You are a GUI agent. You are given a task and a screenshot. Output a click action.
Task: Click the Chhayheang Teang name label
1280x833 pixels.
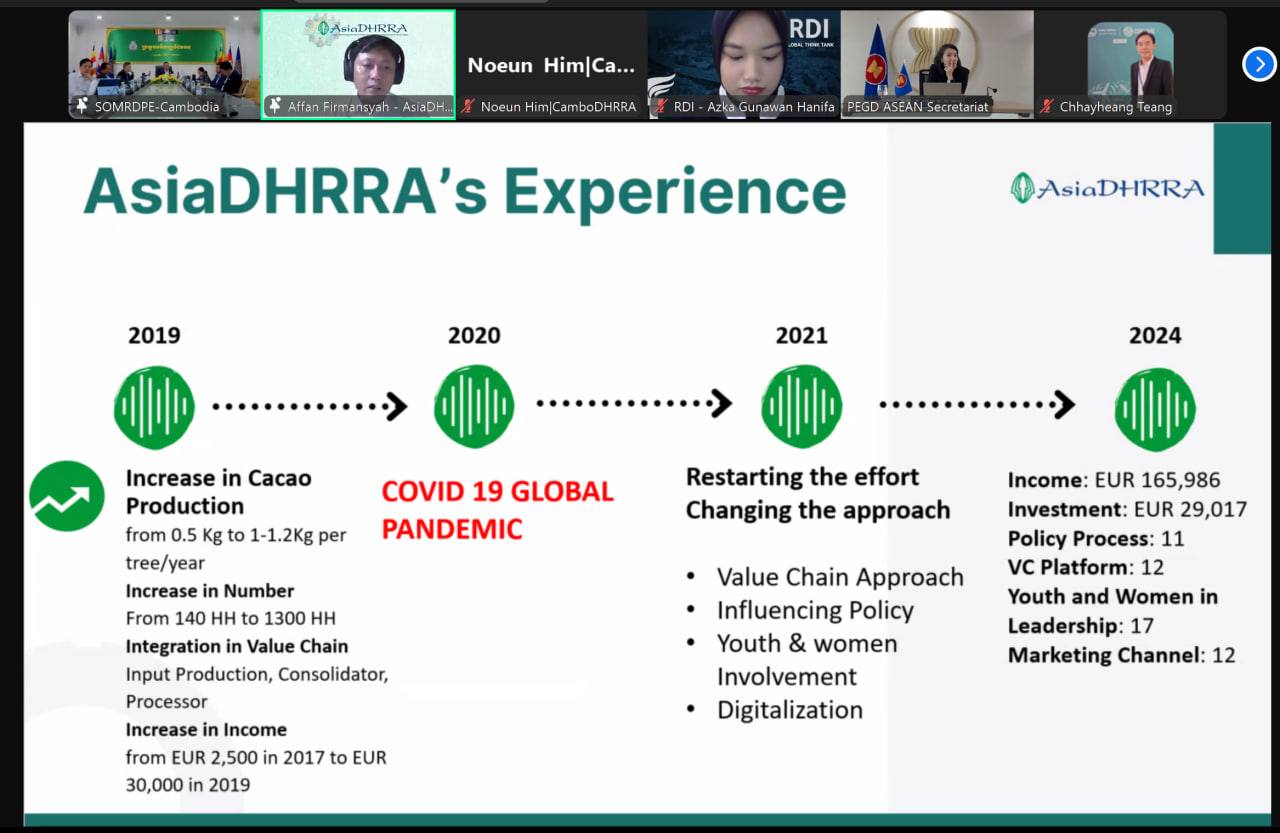(1116, 107)
